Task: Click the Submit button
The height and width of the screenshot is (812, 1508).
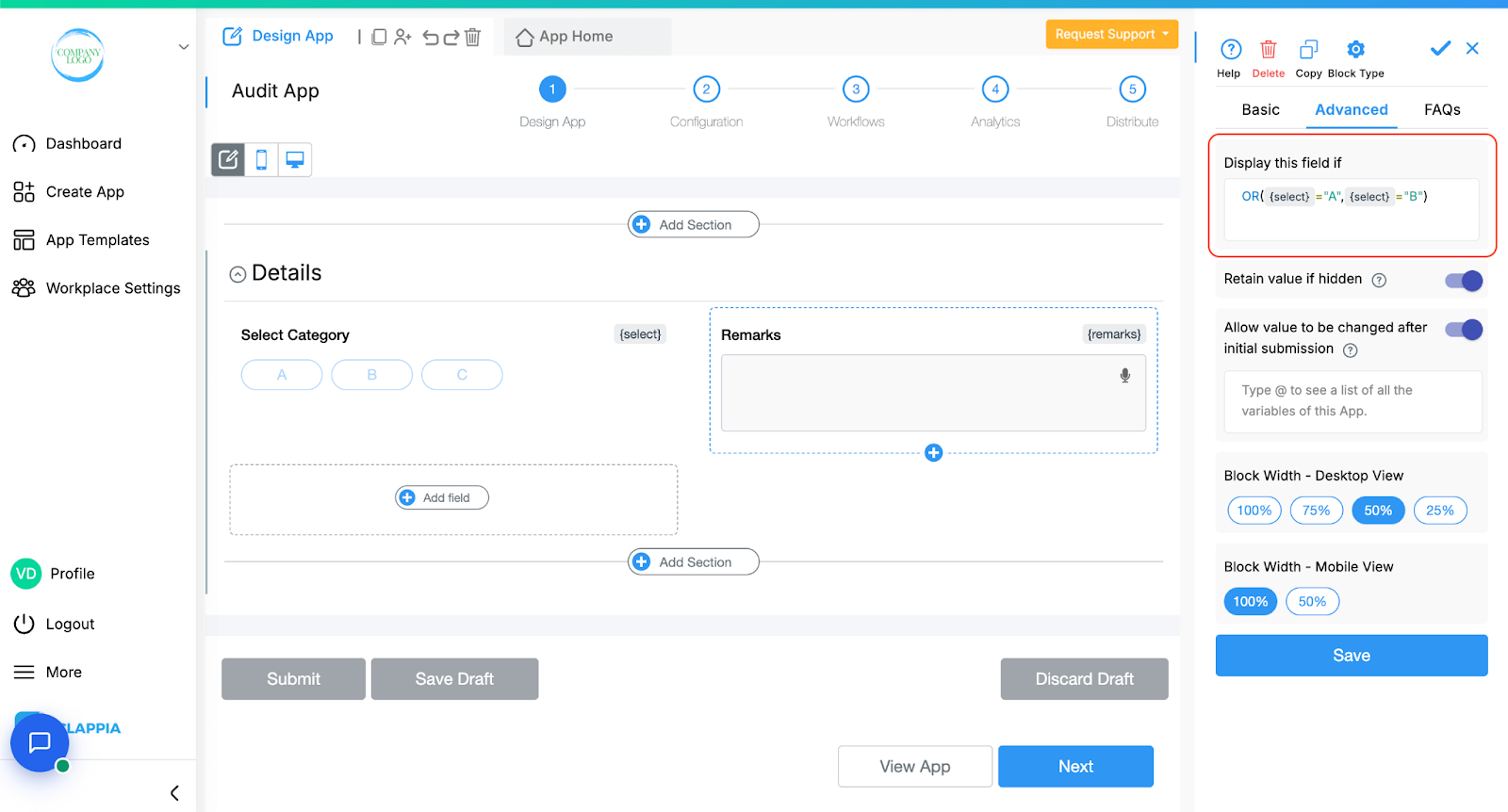Action: [x=293, y=679]
